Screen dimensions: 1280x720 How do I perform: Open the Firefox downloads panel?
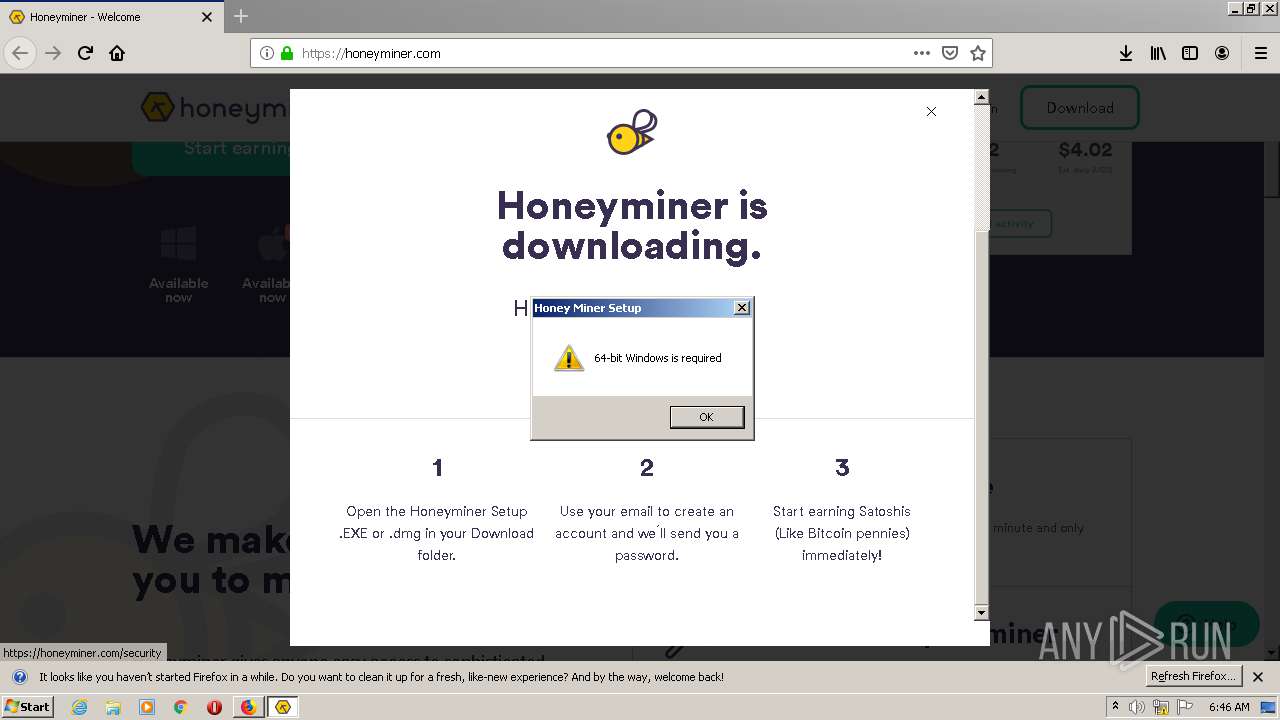pyautogui.click(x=1126, y=53)
